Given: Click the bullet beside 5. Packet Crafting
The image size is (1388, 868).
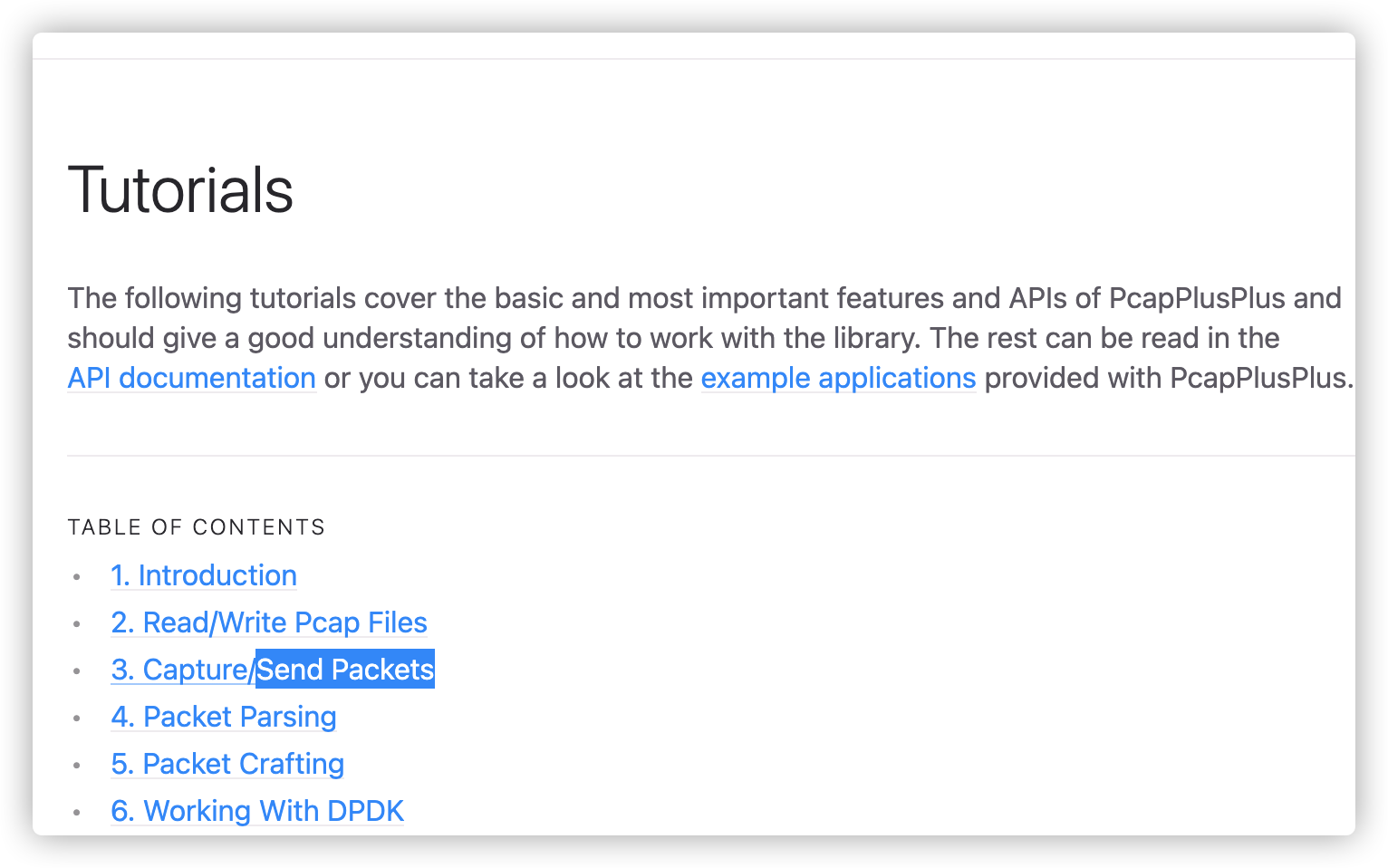Looking at the screenshot, I should point(77,767).
